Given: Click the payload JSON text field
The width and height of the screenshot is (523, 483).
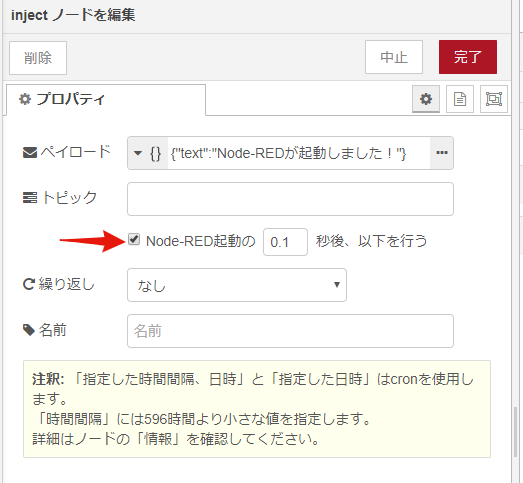Looking at the screenshot, I should (299, 153).
